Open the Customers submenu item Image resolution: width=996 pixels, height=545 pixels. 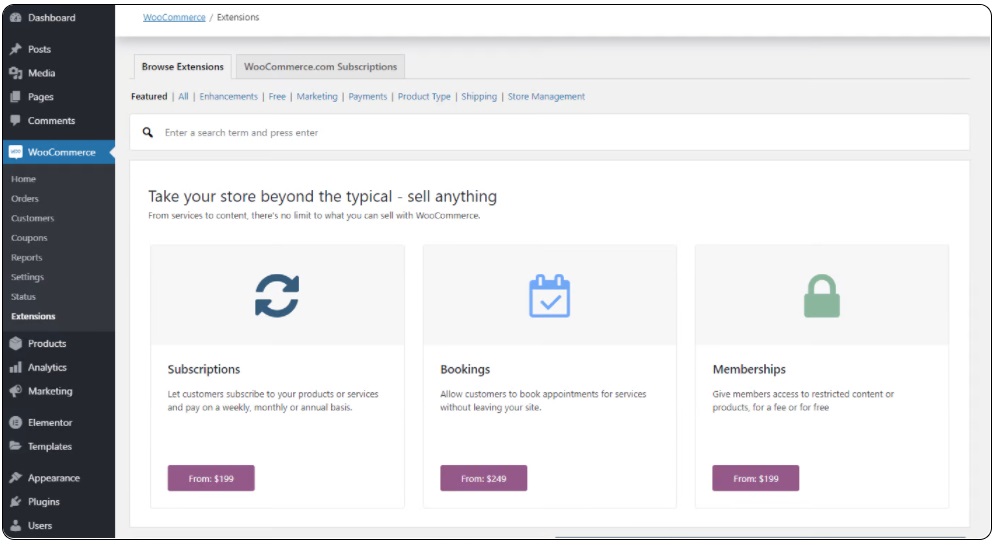[32, 219]
